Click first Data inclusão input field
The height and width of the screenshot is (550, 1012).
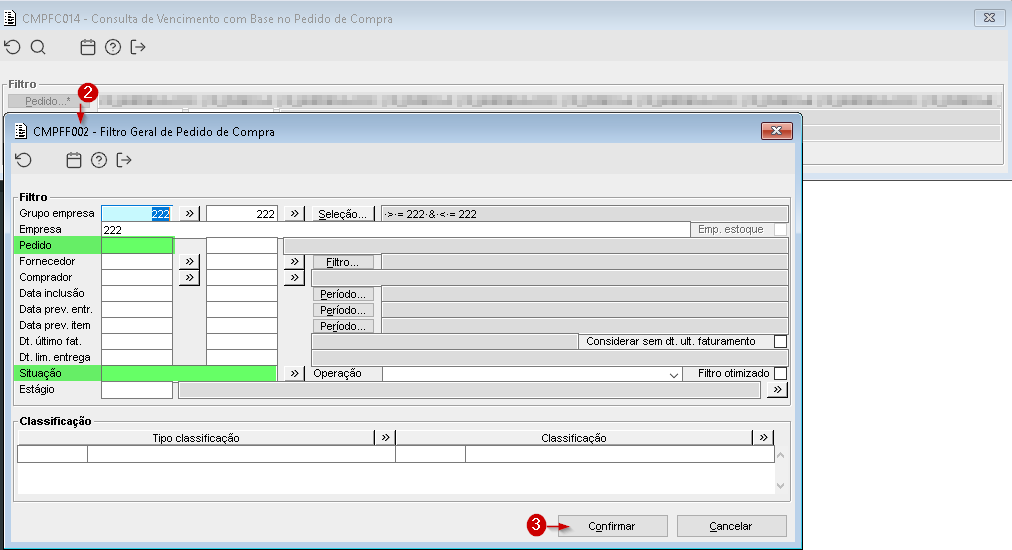click(137, 294)
